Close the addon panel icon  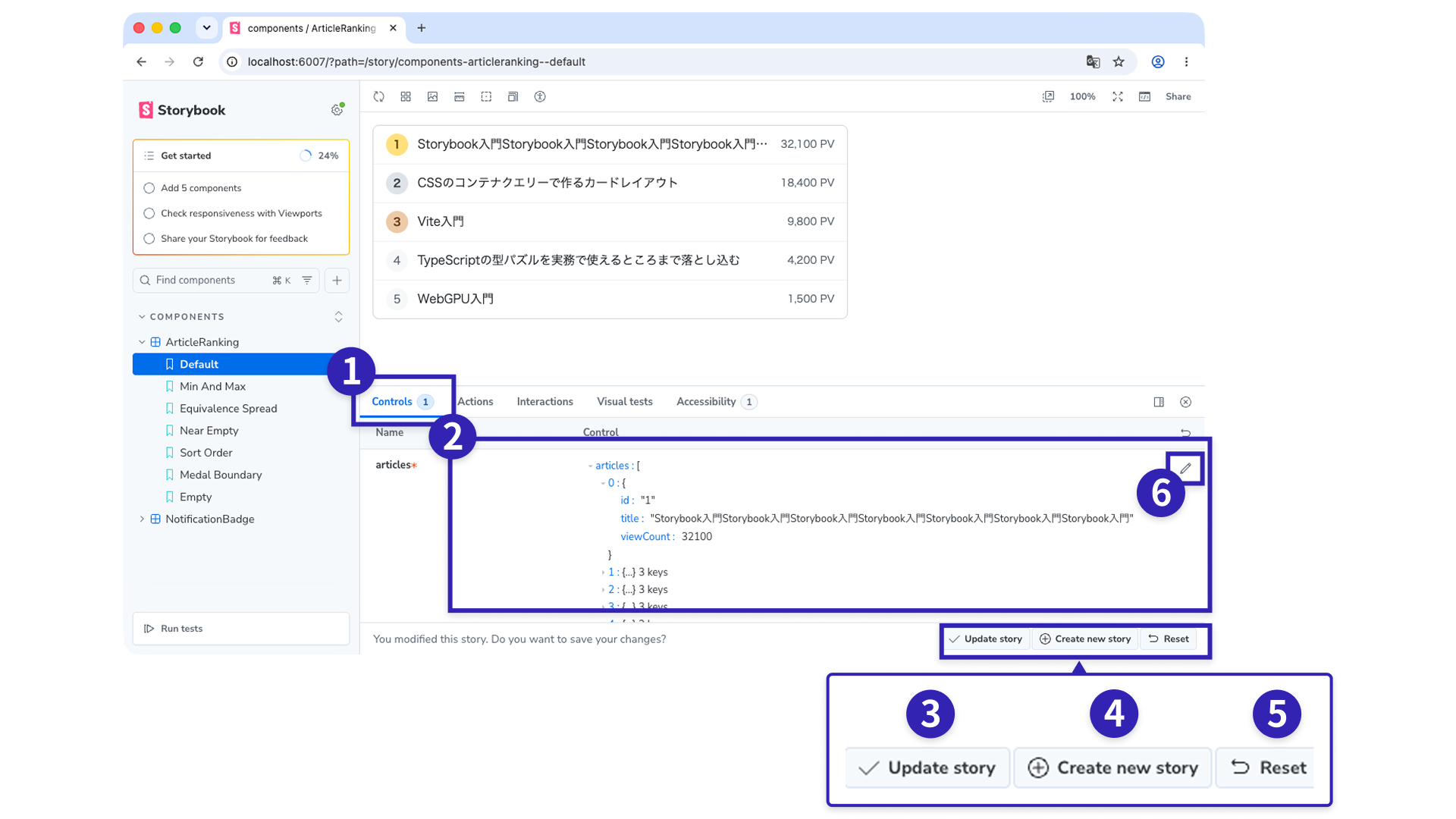(1185, 402)
